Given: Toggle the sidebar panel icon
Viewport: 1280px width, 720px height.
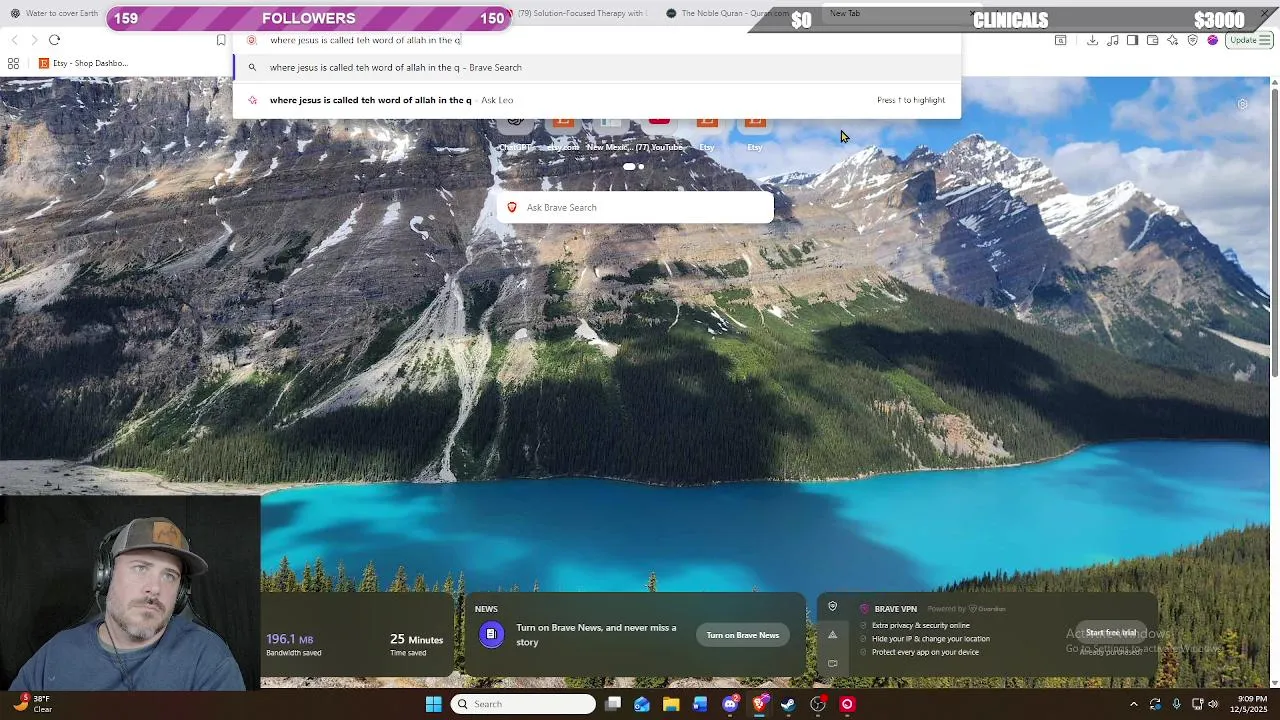Looking at the screenshot, I should click(1132, 40).
